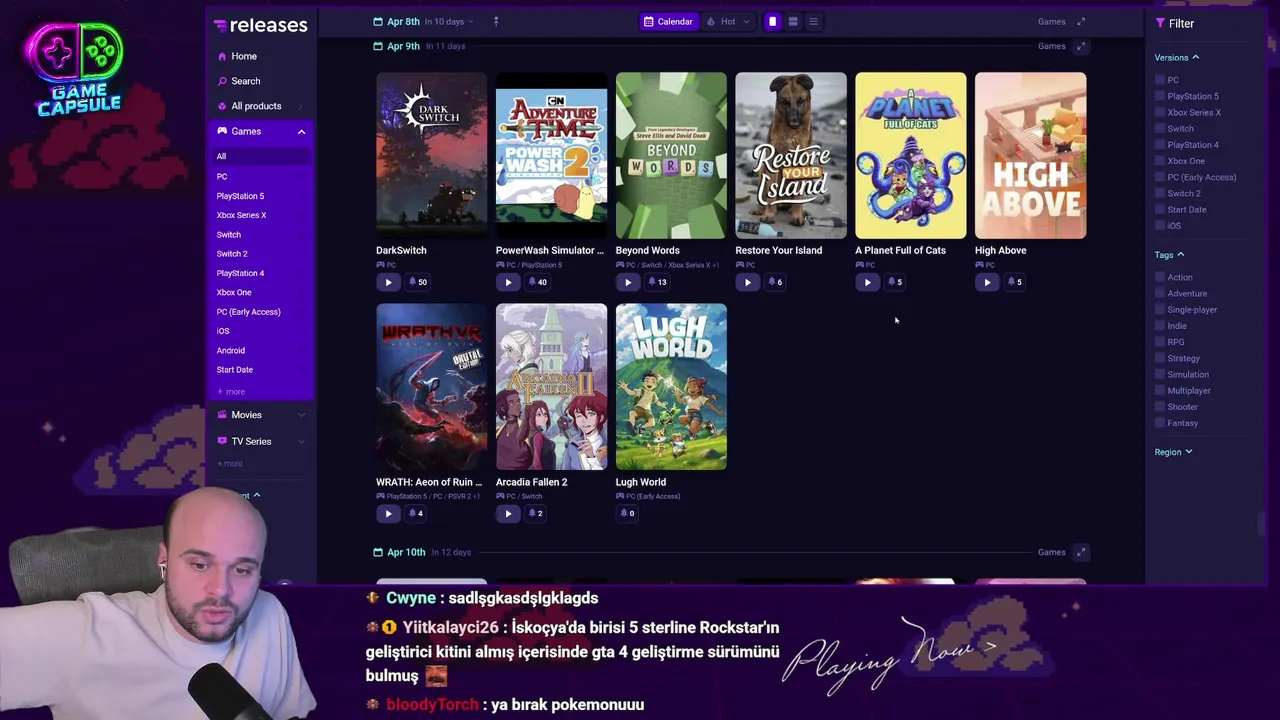Image resolution: width=1280 pixels, height=720 pixels.
Task: Click the bell icon under High Above
Action: (1014, 282)
